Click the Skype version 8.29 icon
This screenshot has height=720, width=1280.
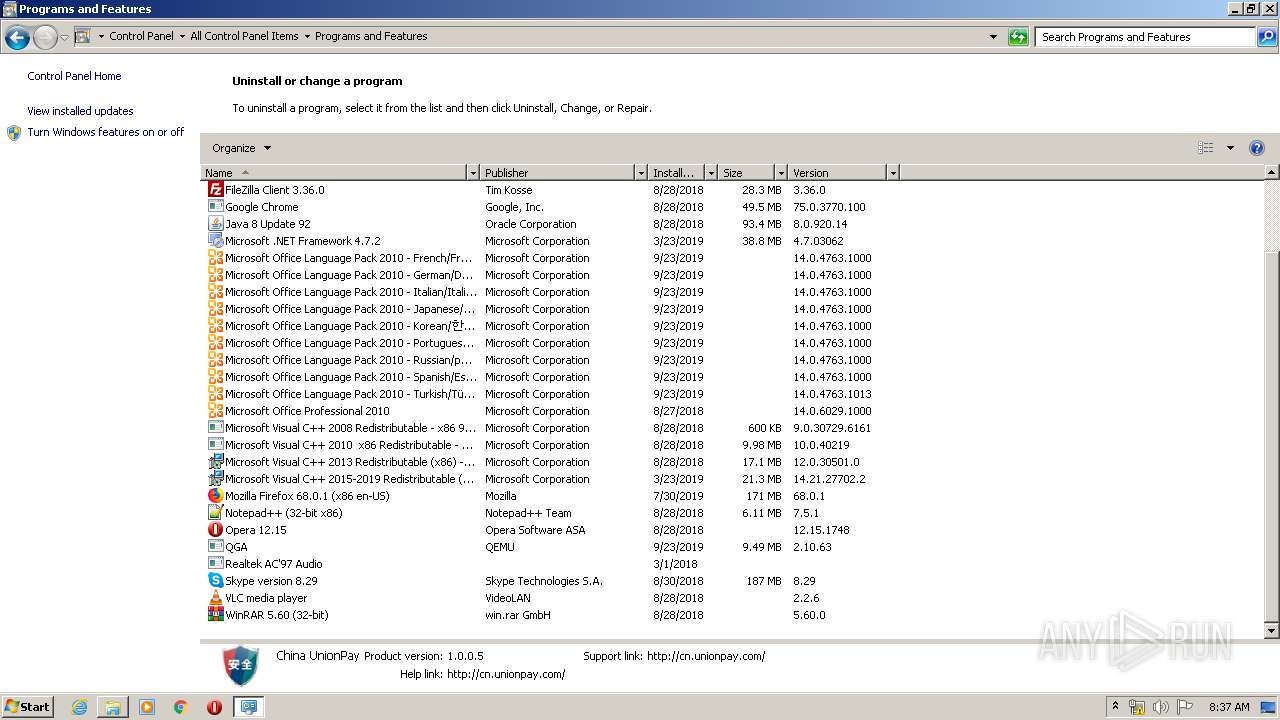pos(215,580)
